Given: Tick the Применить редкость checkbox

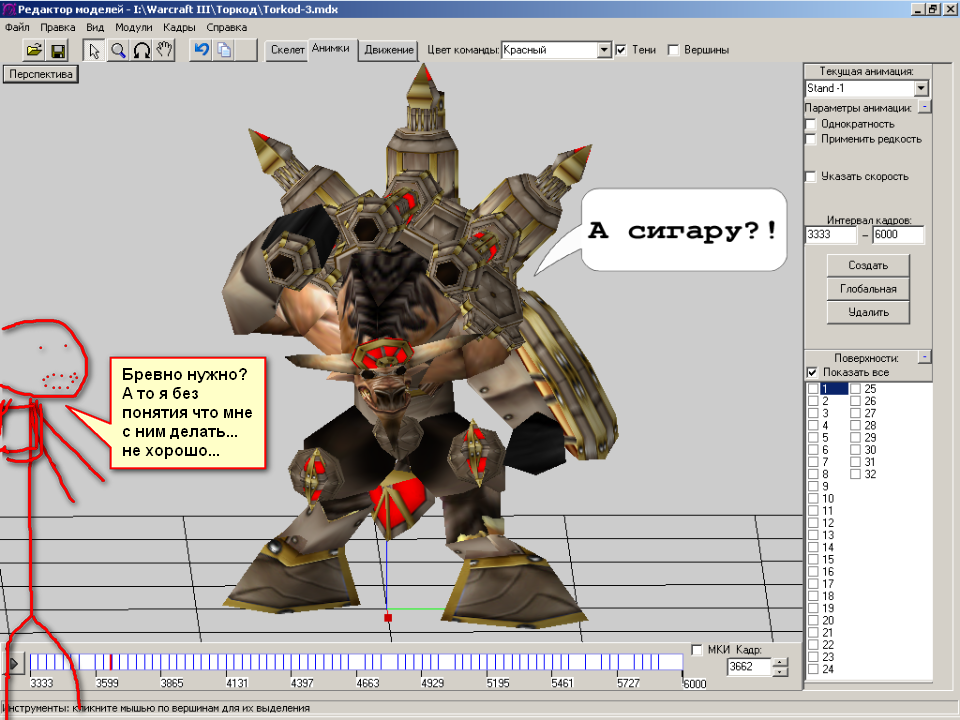Looking at the screenshot, I should pos(811,140).
